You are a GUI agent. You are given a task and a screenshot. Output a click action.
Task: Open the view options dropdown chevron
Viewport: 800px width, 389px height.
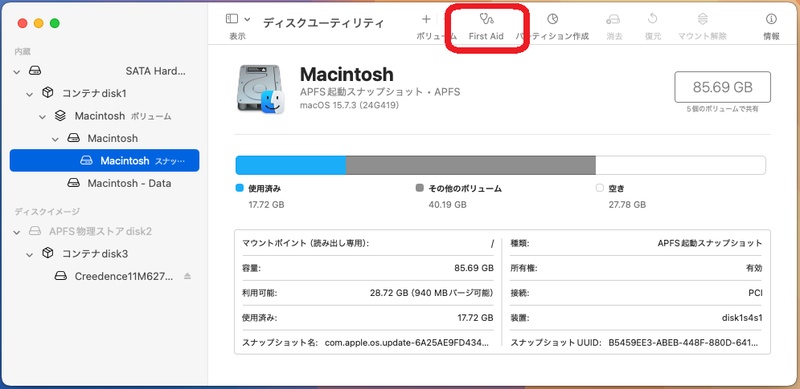click(x=247, y=19)
